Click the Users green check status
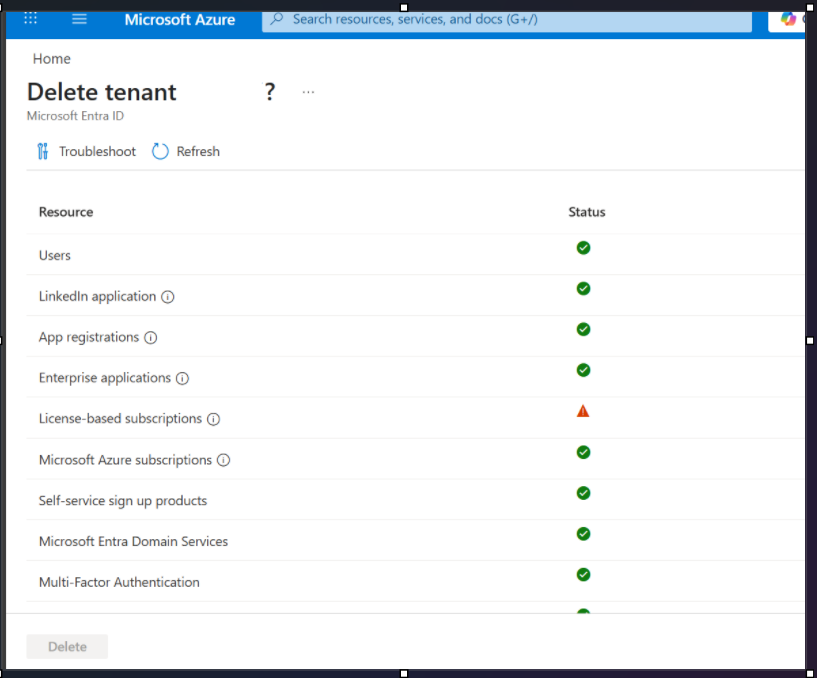Viewport: 817px width, 678px height. pos(584,248)
